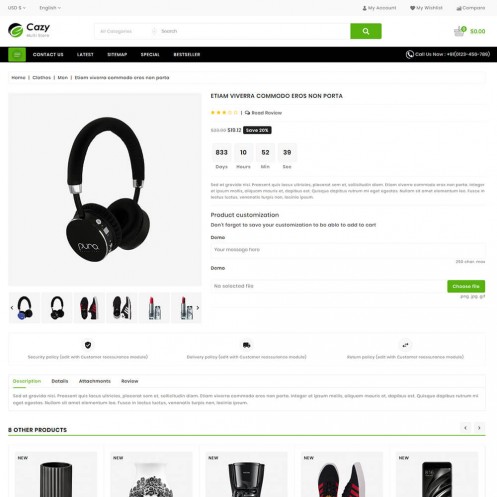The height and width of the screenshot is (497, 497).
Task: Open the Compare chart link
Action: click(x=471, y=8)
